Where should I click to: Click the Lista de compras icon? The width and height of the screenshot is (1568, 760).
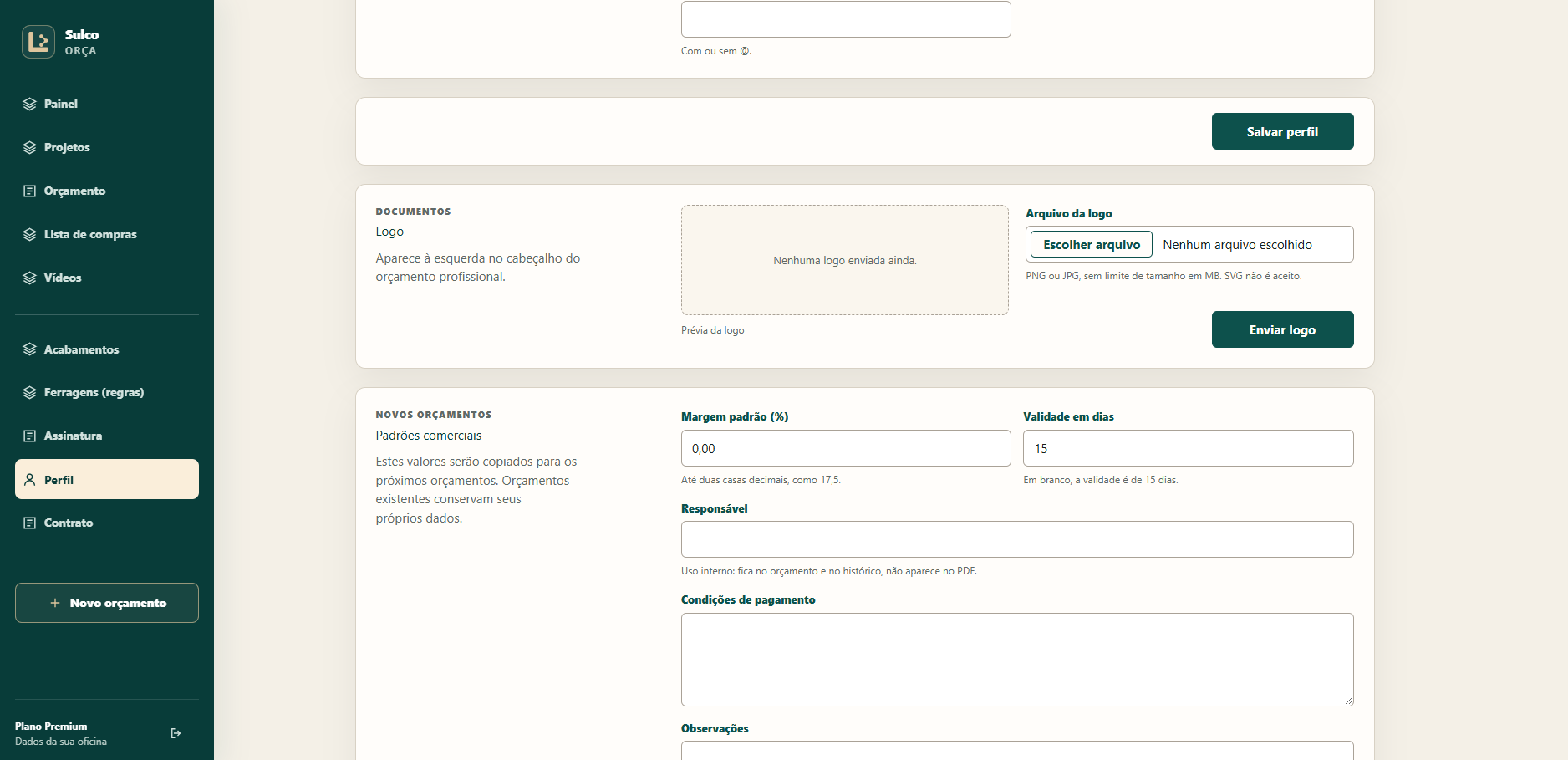coord(30,234)
